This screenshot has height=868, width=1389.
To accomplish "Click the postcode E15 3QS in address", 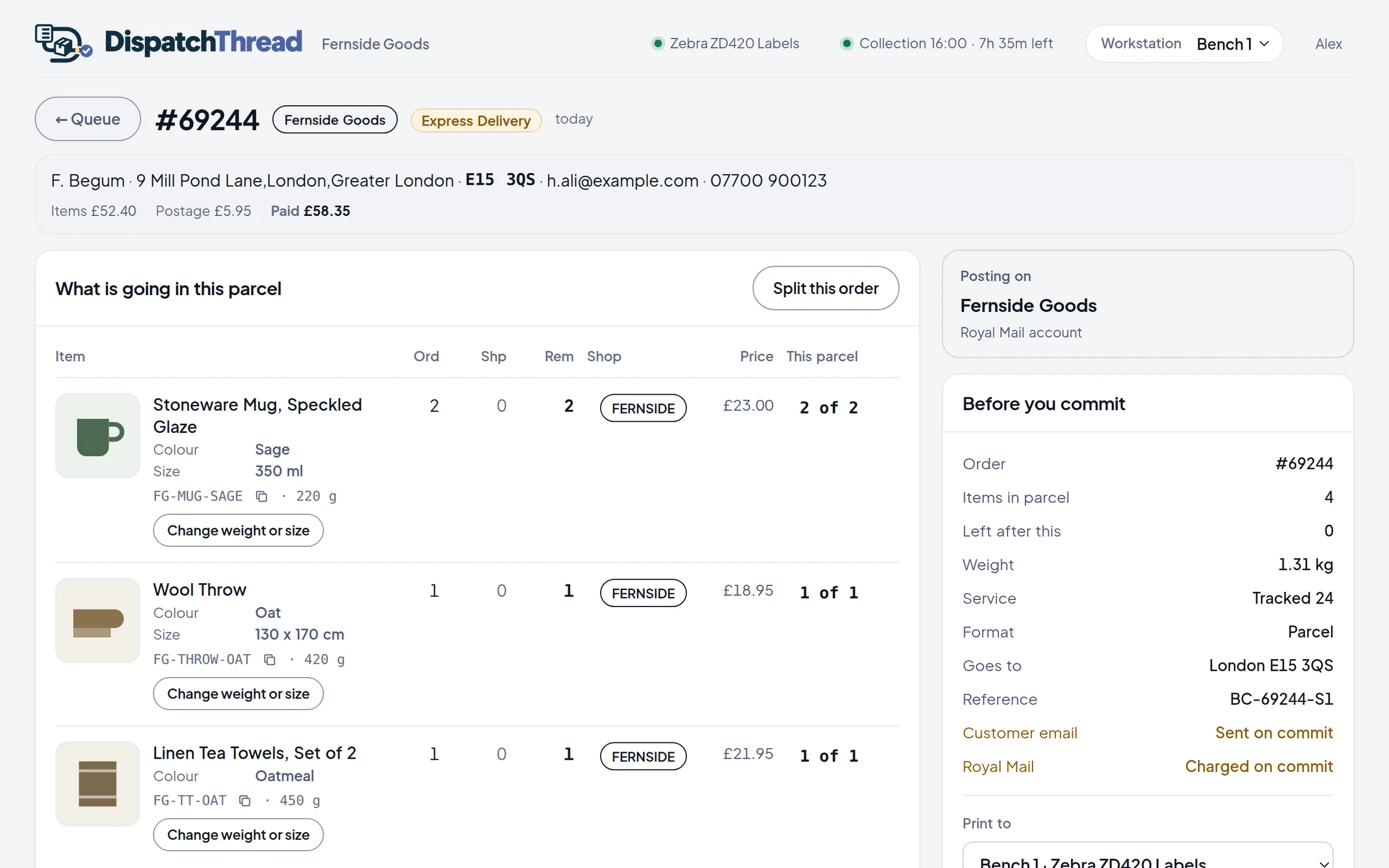I will pos(500,179).
